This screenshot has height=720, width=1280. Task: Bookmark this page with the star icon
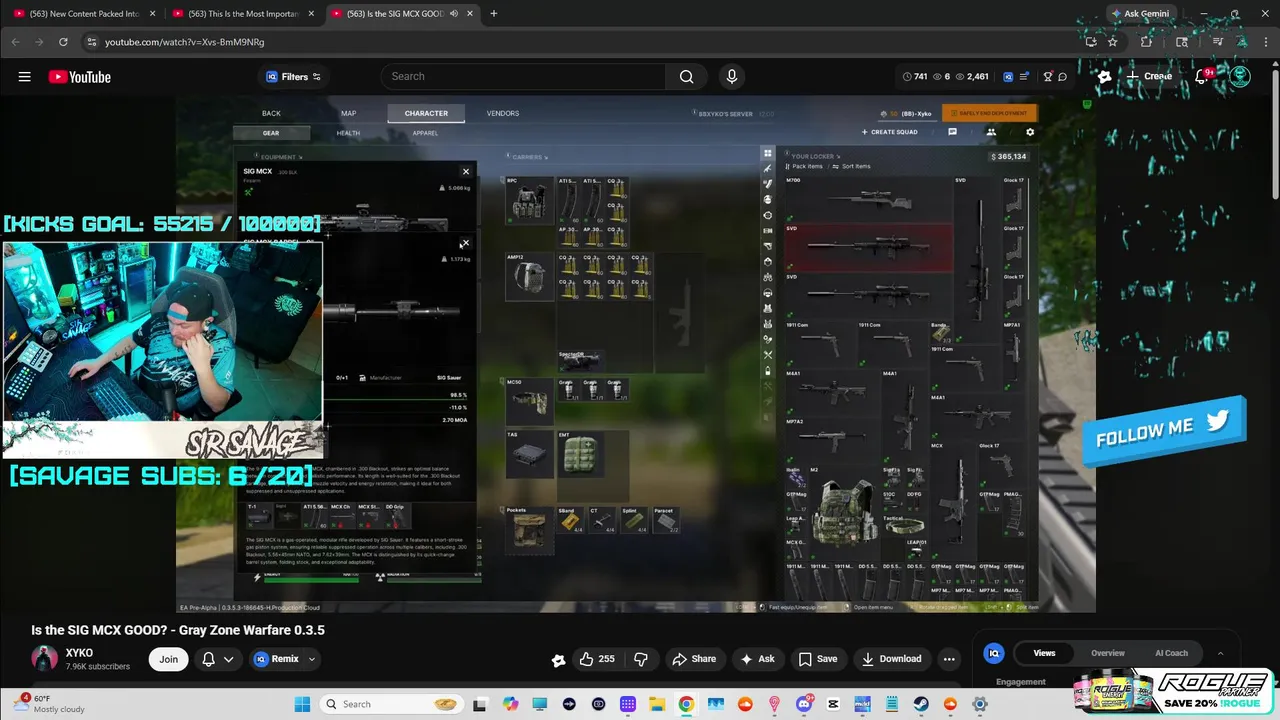tap(1112, 42)
